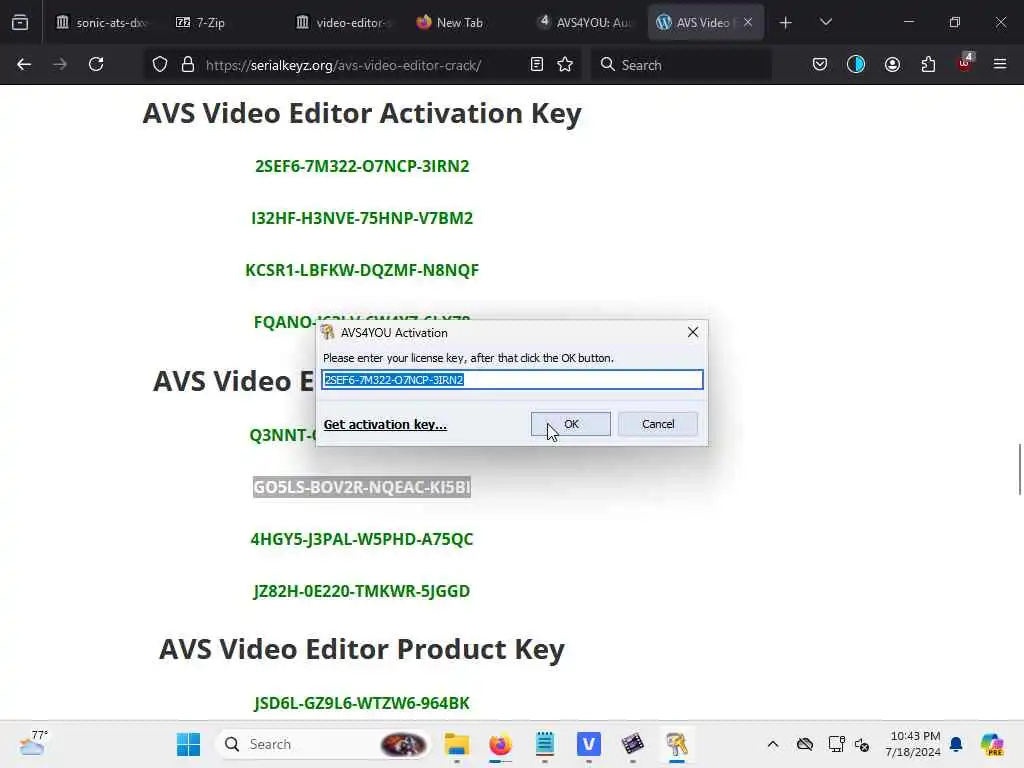
Task: Expand the list all tabs dropdown
Action: point(826,23)
